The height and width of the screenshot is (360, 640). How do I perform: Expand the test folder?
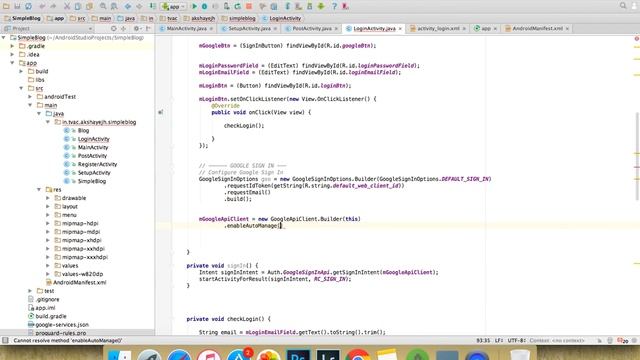coord(30,291)
